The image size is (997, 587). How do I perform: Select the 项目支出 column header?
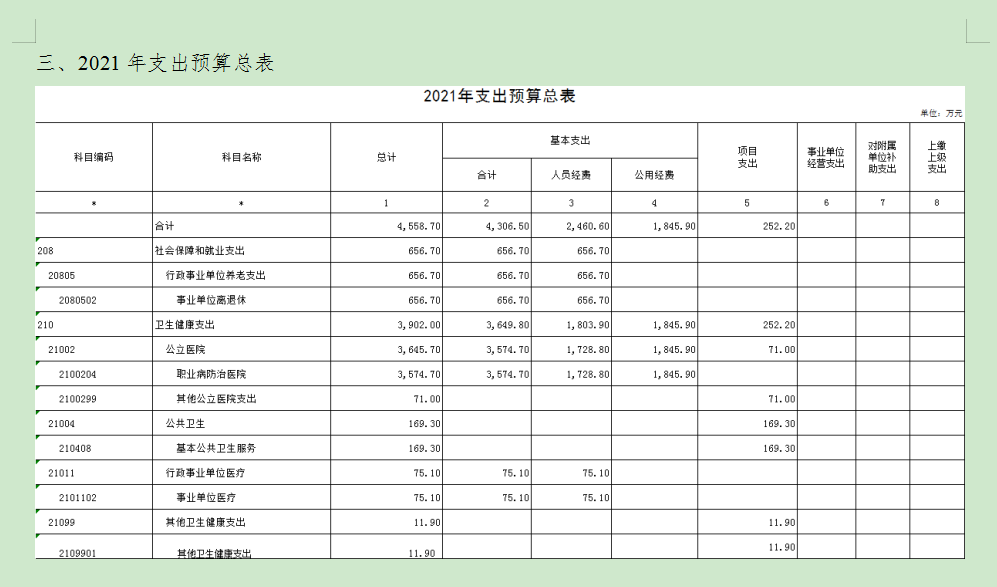[x=747, y=157]
